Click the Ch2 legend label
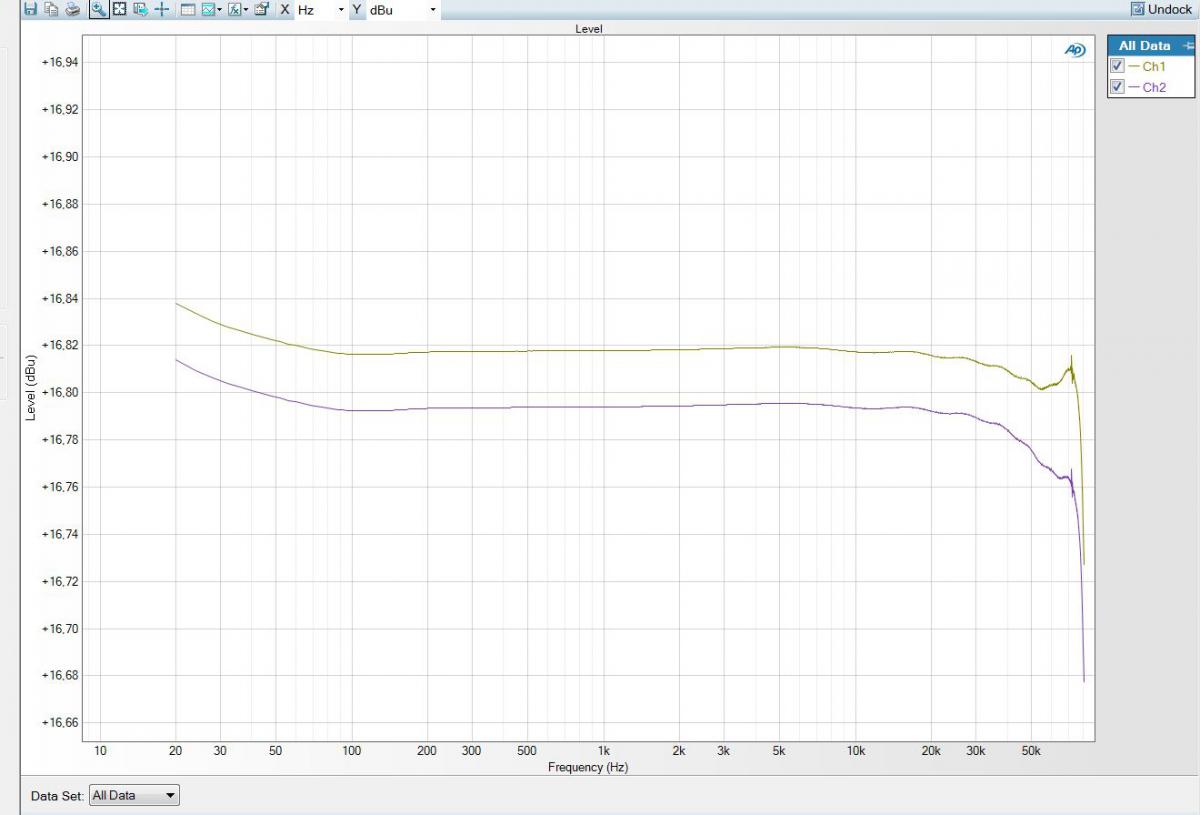Screen dimensions: 1200x815 tap(1154, 88)
